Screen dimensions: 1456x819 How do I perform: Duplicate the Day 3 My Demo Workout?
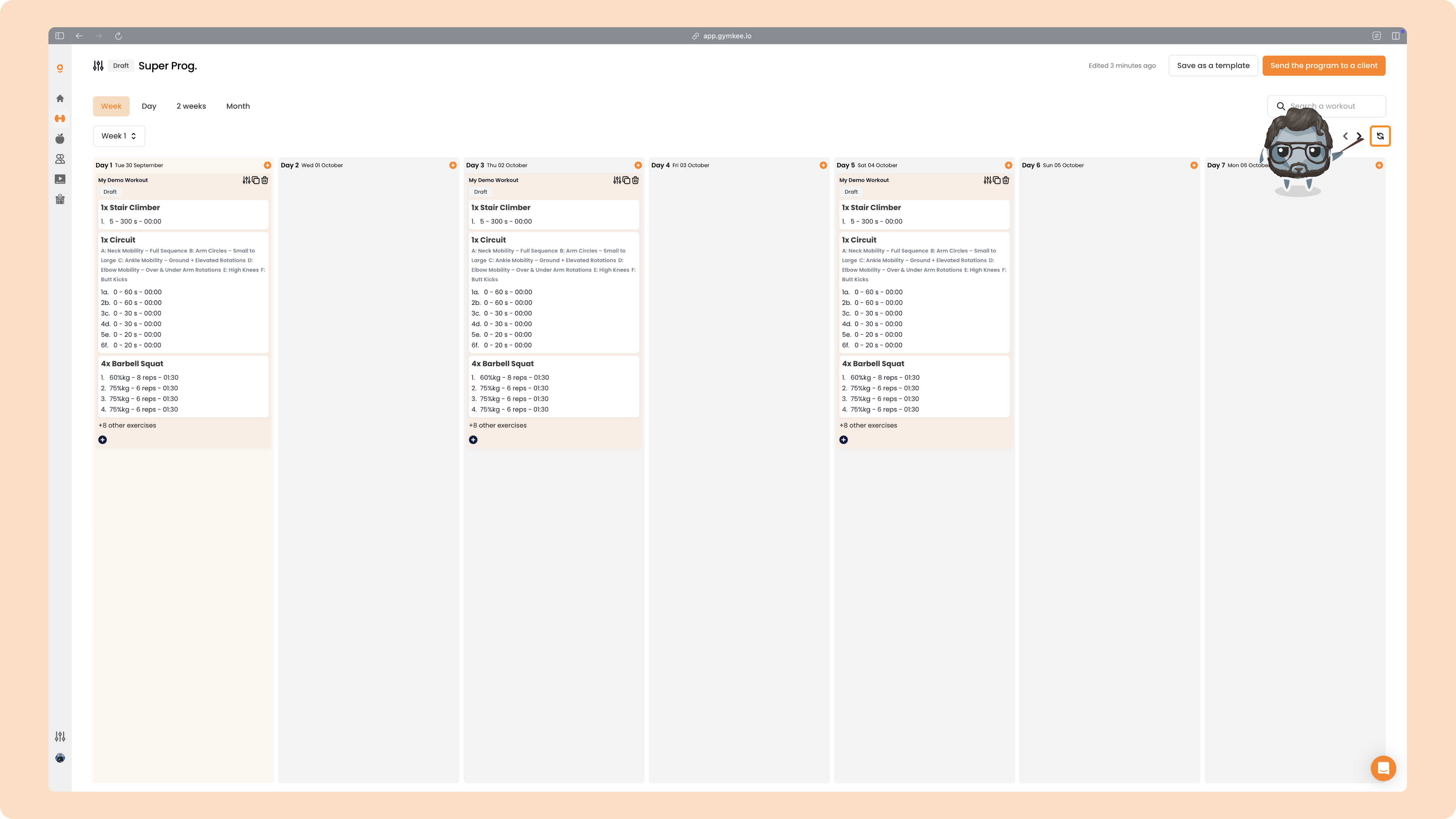point(626,180)
